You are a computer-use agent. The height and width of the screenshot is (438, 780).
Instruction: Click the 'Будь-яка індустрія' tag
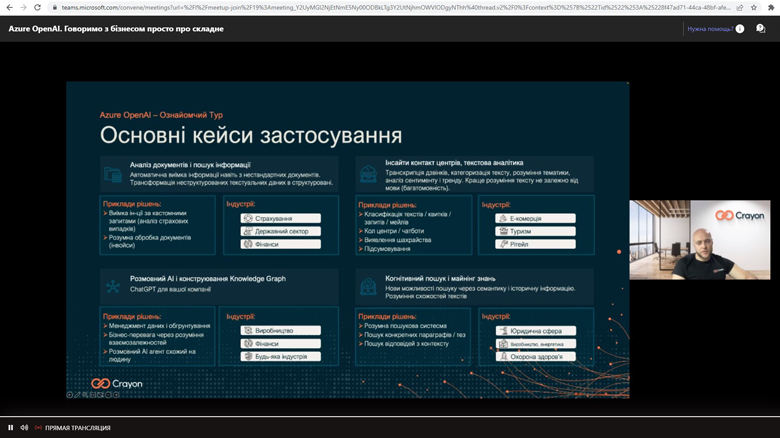coord(281,356)
